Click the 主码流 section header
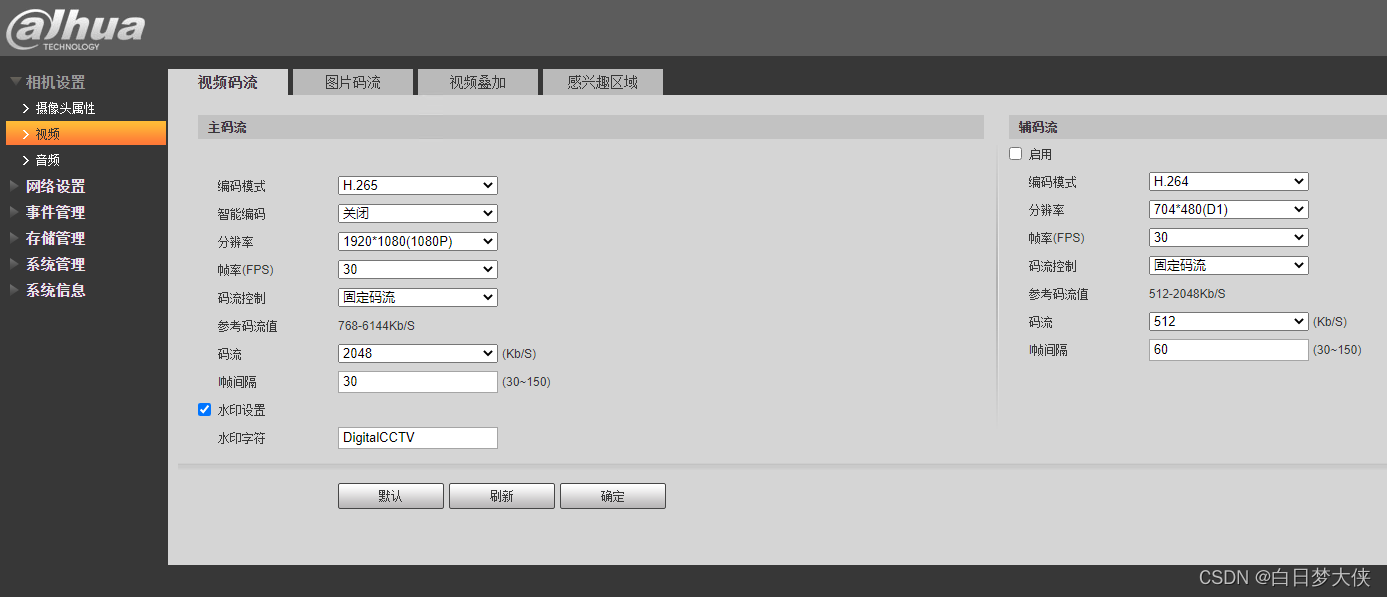 pos(591,127)
